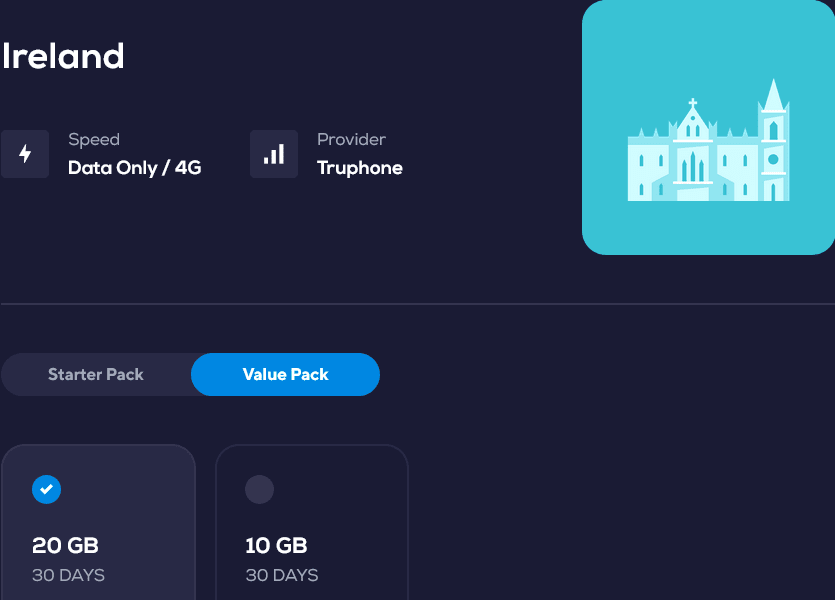Open the Ireland cathedral illustration tile

708,127
